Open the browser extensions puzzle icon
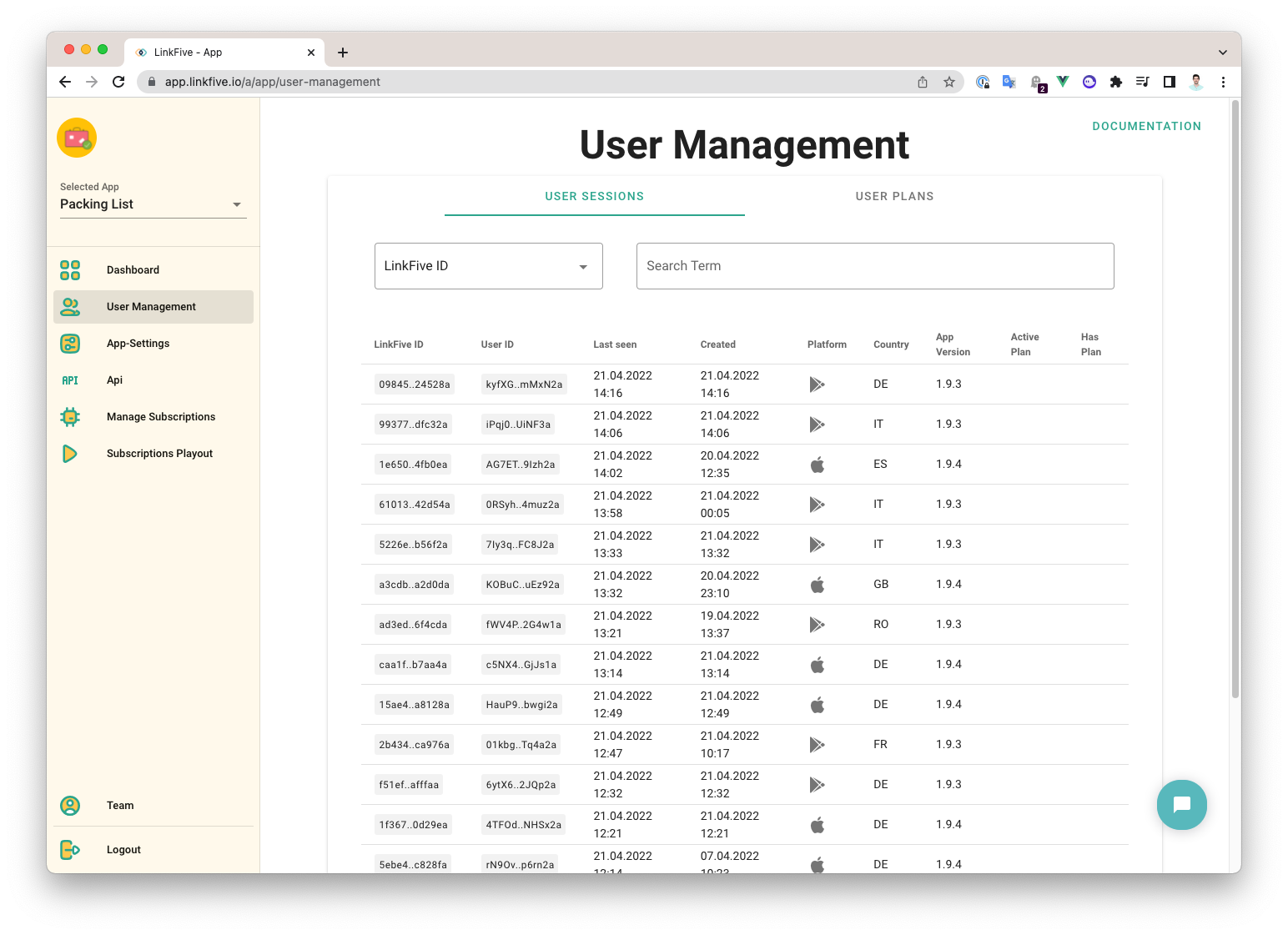 pyautogui.click(x=1116, y=82)
